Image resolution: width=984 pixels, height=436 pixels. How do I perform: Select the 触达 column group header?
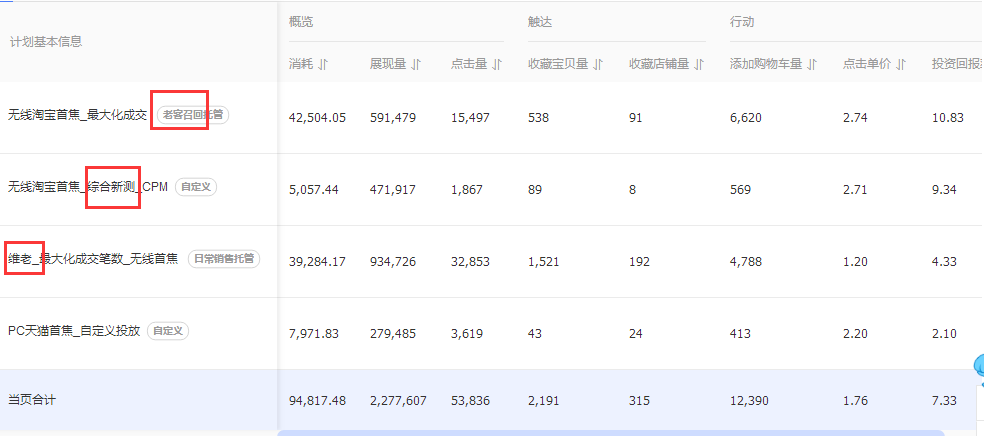pyautogui.click(x=540, y=21)
